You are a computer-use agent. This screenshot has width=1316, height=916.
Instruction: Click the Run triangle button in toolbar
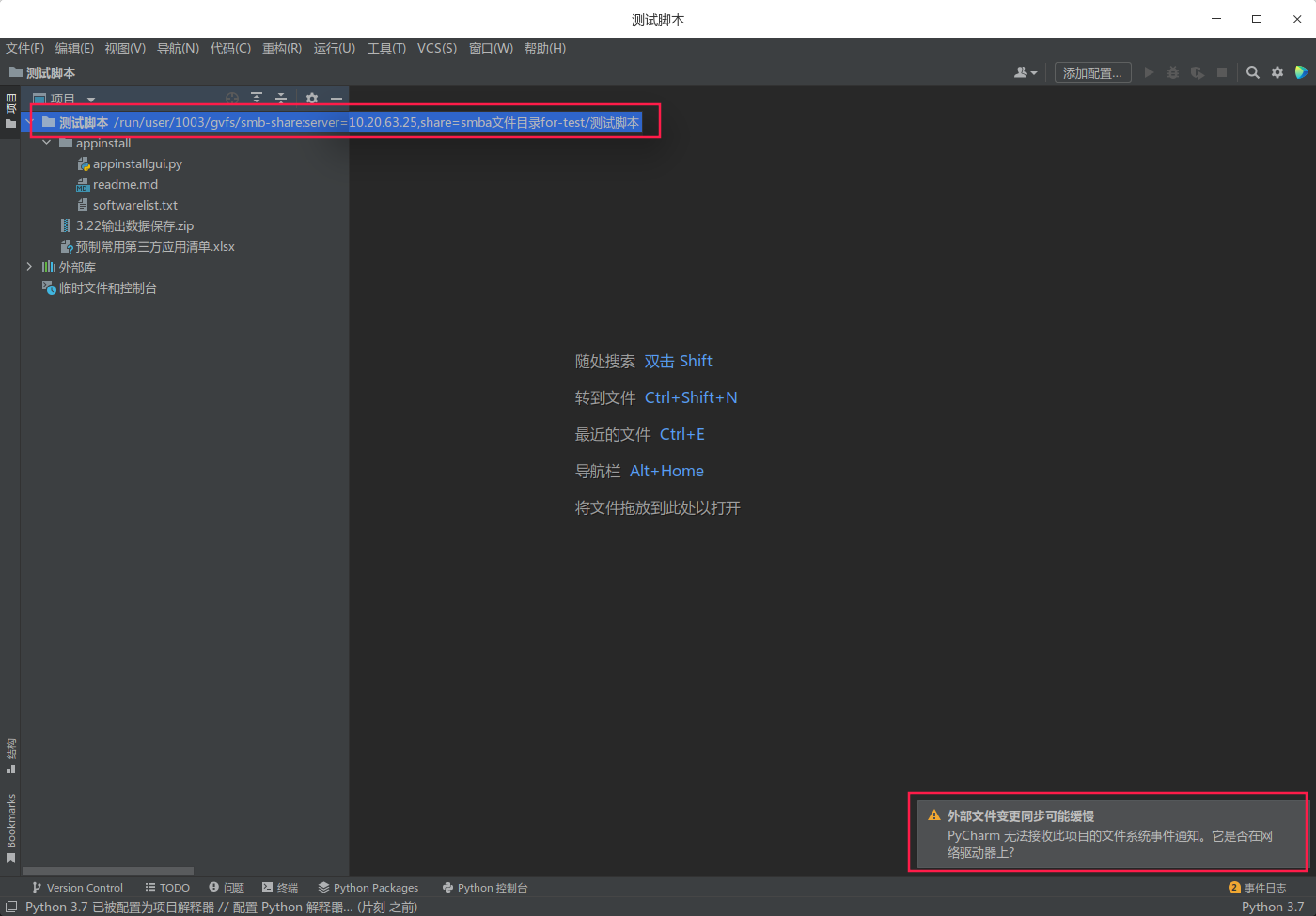coord(1149,72)
